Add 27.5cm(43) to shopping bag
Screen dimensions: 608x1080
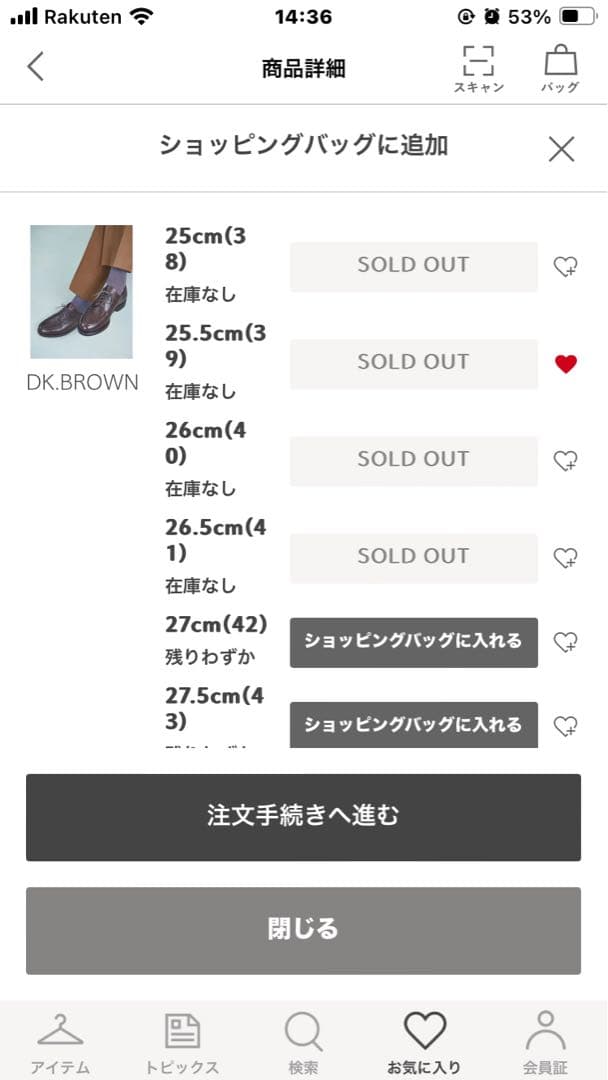[x=413, y=725]
